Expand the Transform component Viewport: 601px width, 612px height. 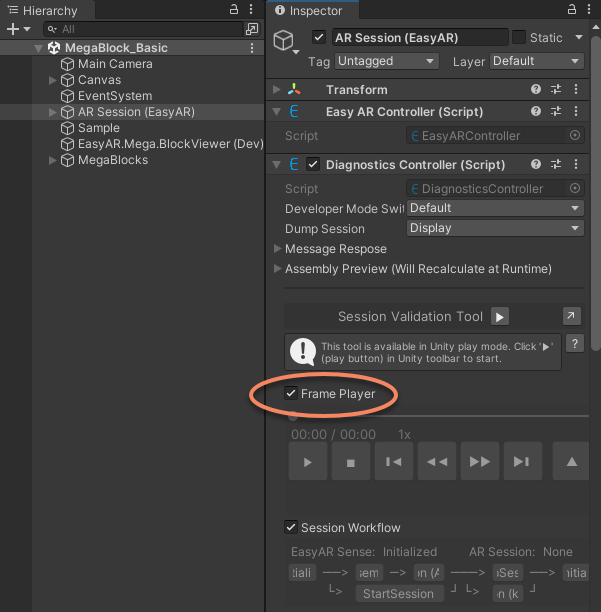[277, 89]
